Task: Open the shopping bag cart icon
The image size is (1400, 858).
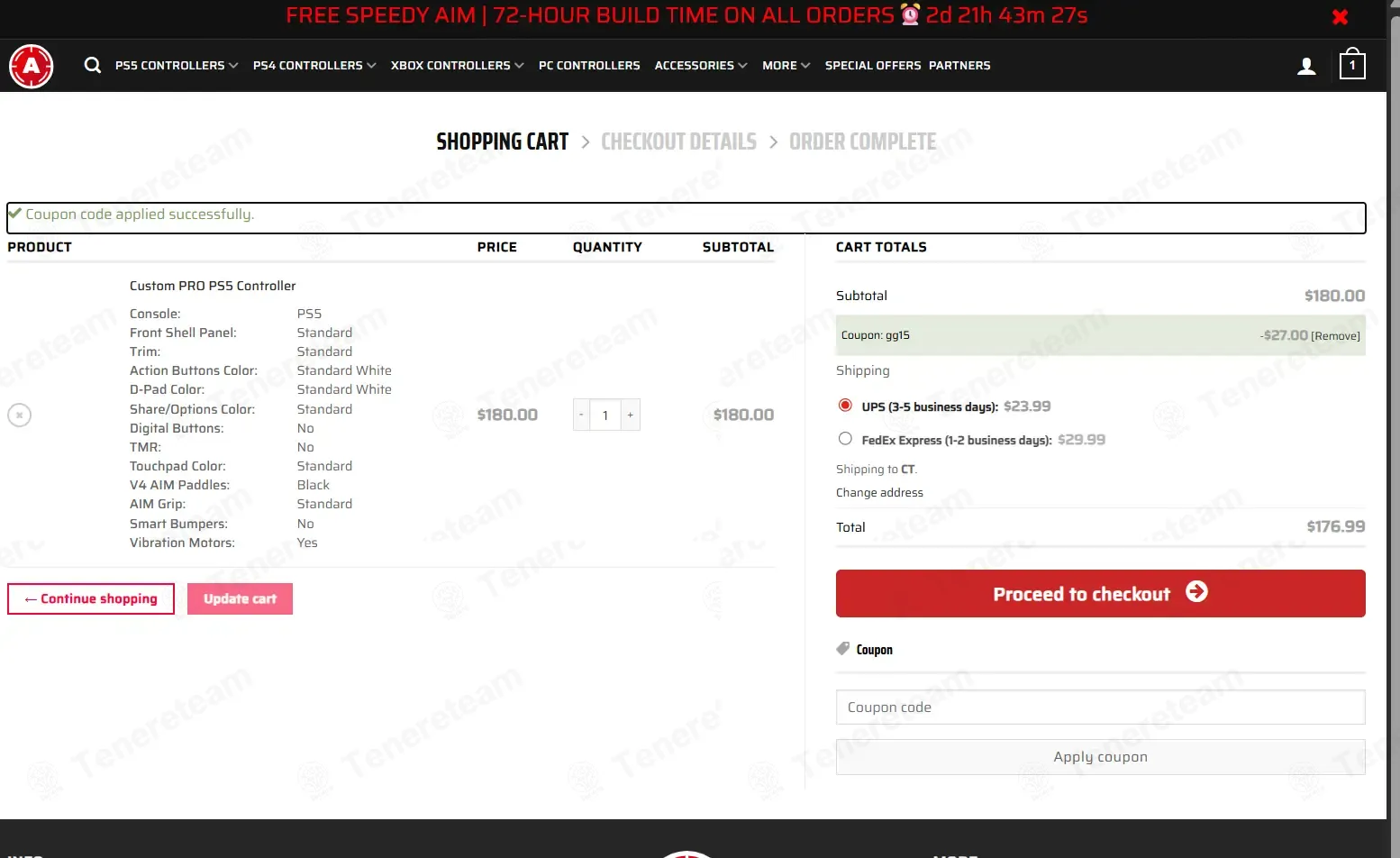Action: 1352,64
